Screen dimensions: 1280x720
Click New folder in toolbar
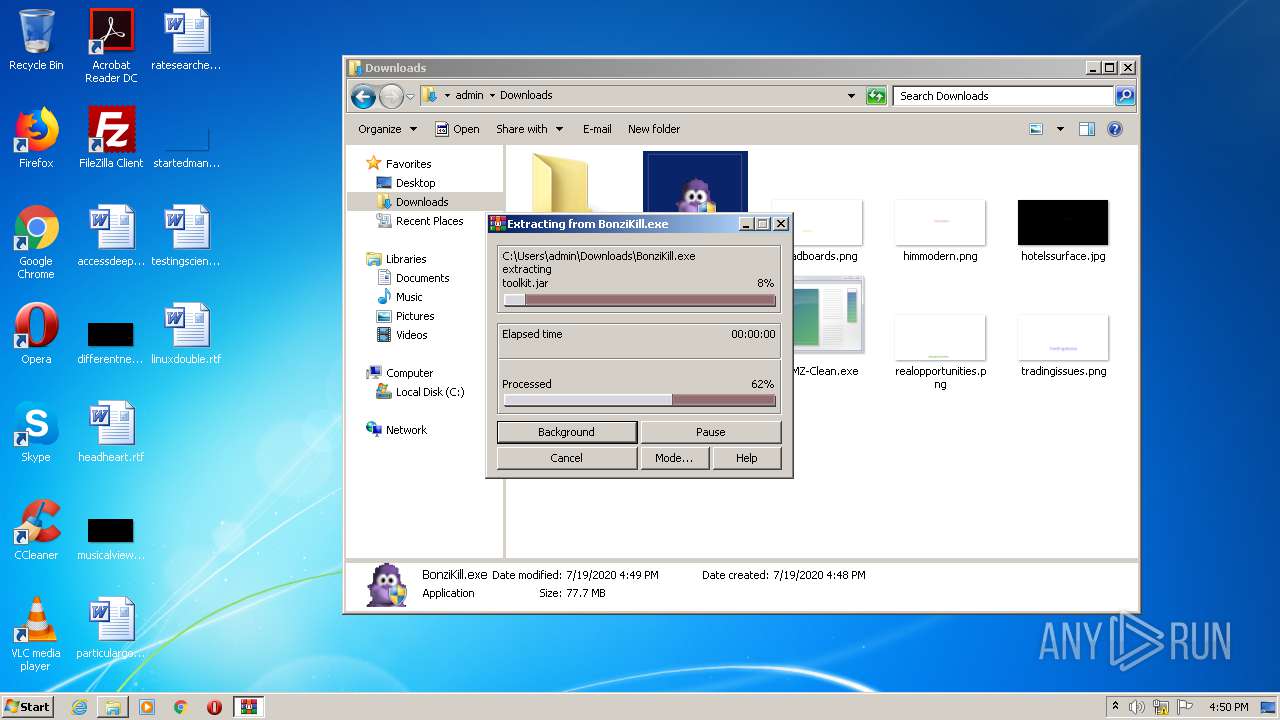point(654,129)
